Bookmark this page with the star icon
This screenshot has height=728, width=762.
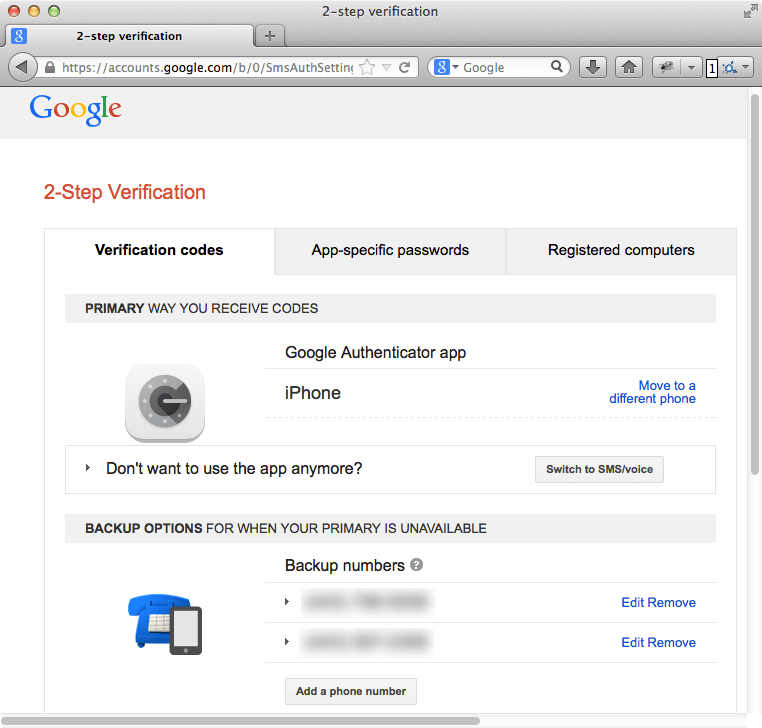(367, 68)
